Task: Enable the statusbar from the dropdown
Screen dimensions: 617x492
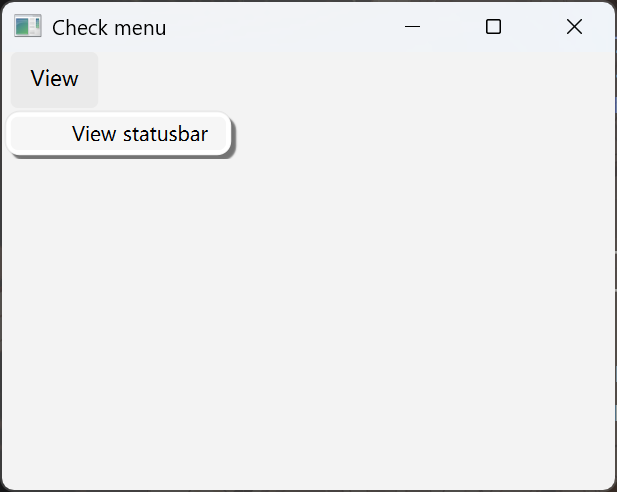Action: 139,134
